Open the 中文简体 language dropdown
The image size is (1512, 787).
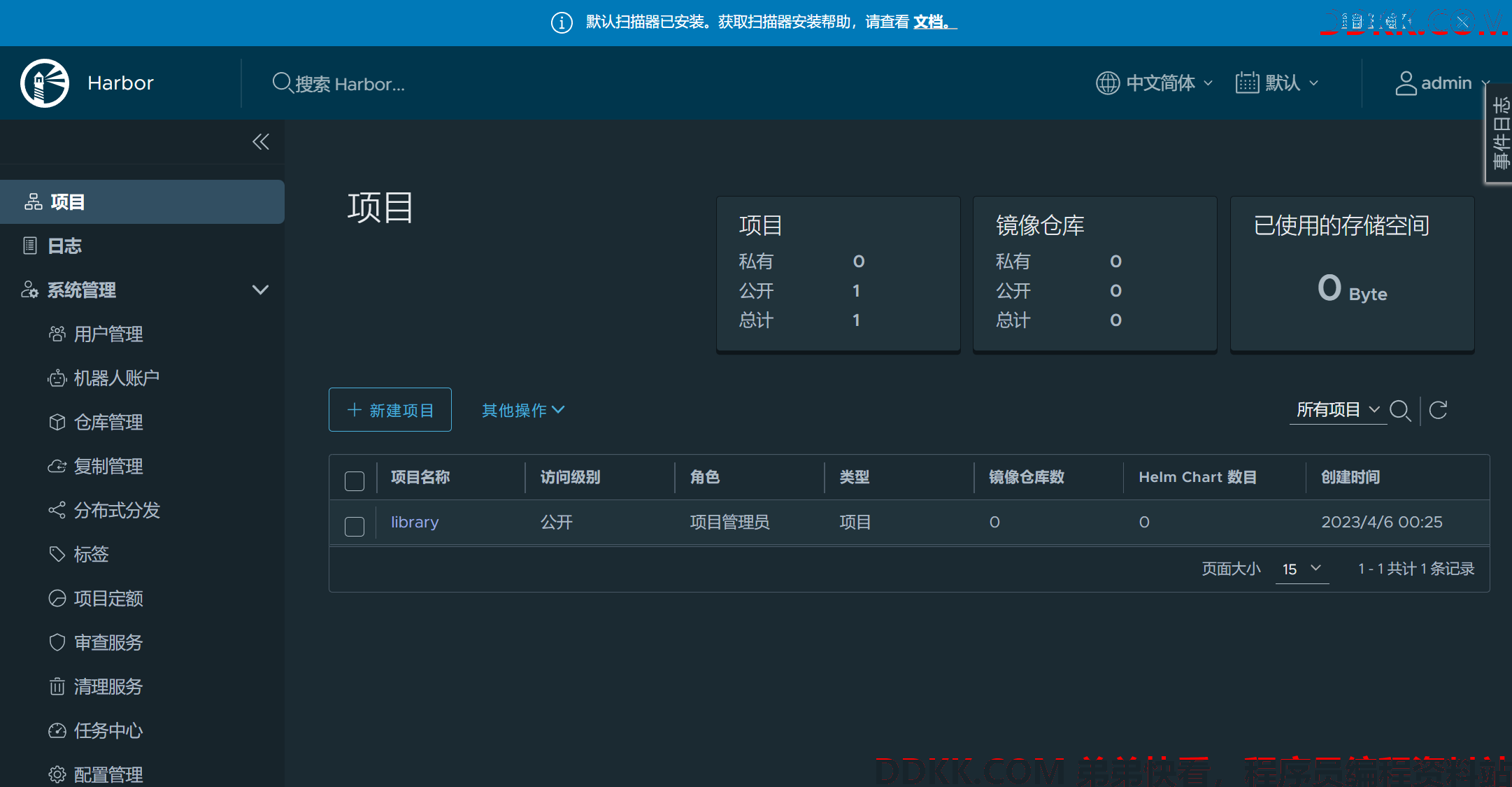1154,83
